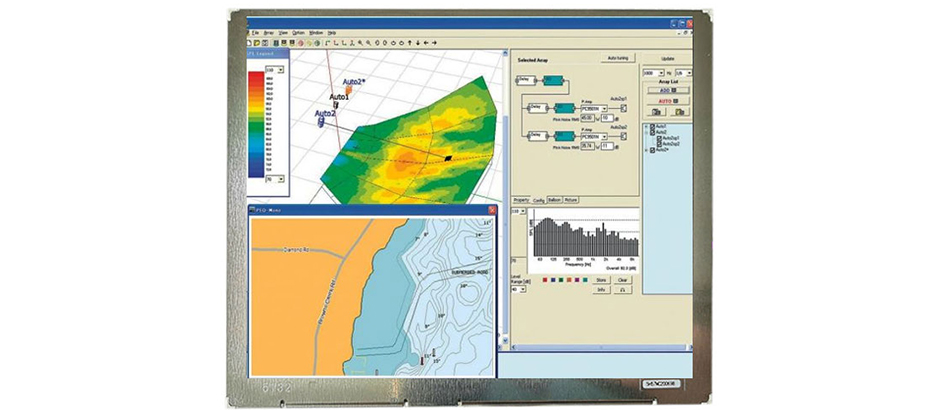Select the blue color swatch below chart
This screenshot has width=930, height=410.
click(553, 279)
